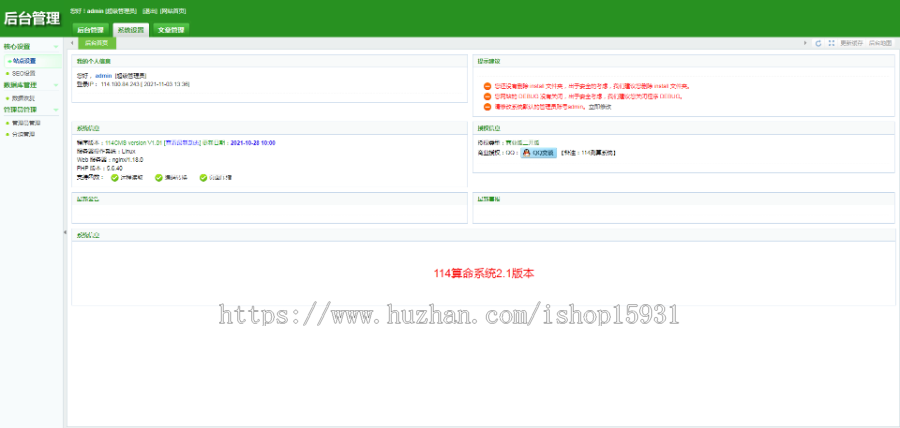Click the 后台地图 button at top right
This screenshot has width=900, height=428.
point(880,43)
